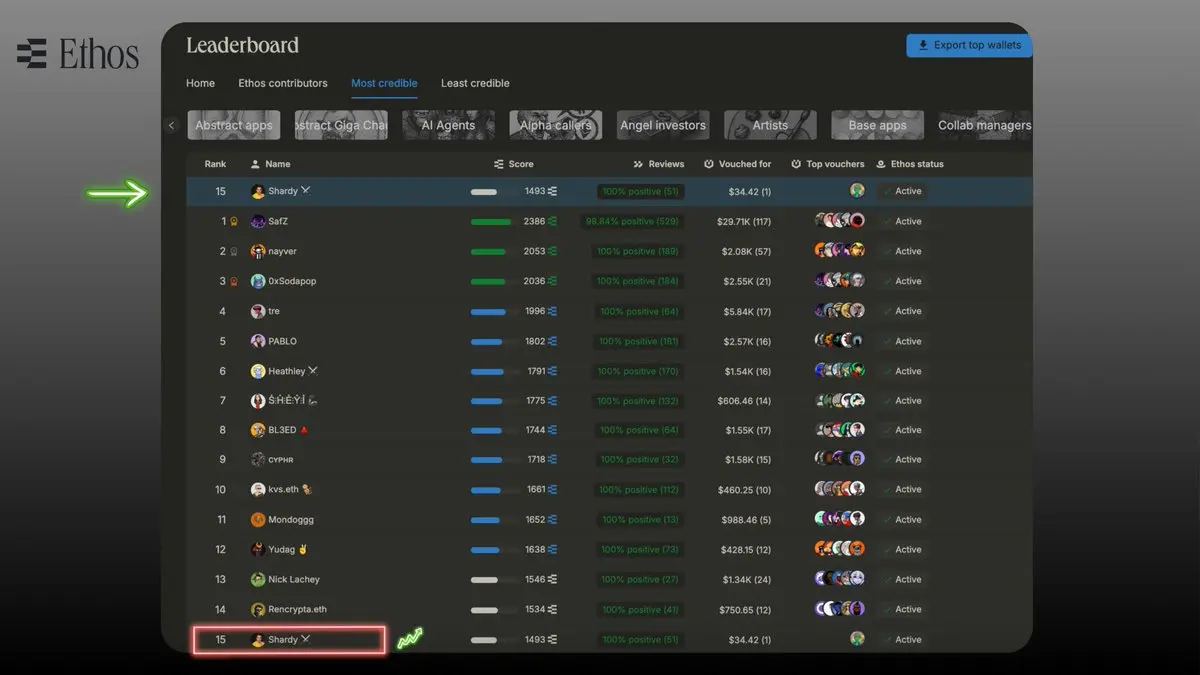
Task: Click the Ethos status column header
Action: (910, 164)
